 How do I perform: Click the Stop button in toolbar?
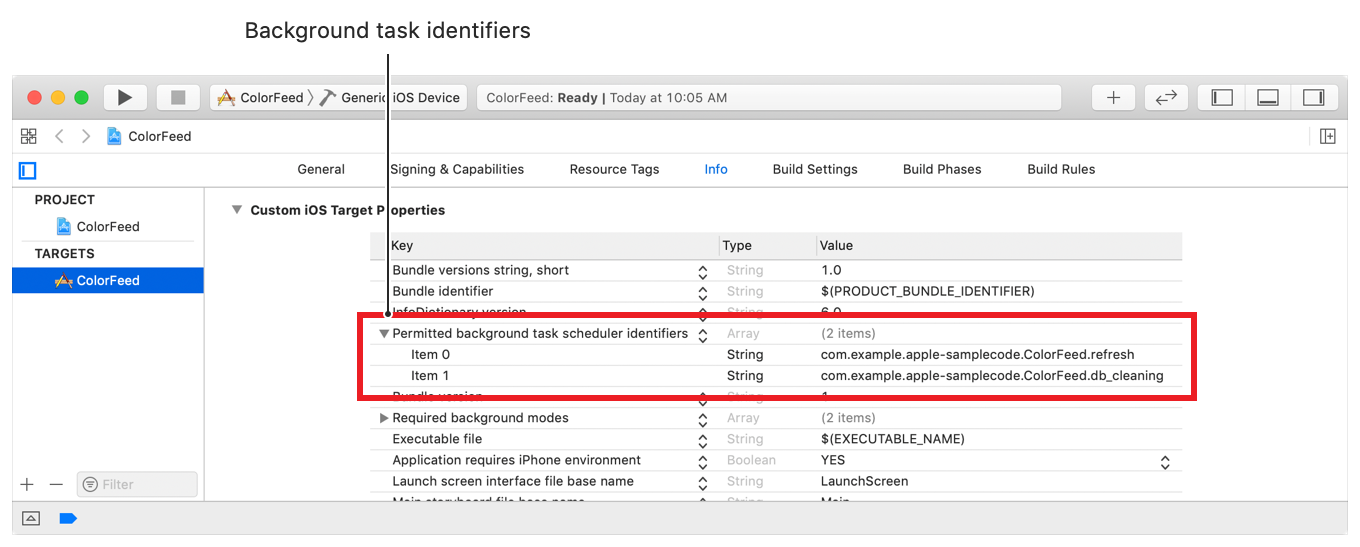(178, 97)
